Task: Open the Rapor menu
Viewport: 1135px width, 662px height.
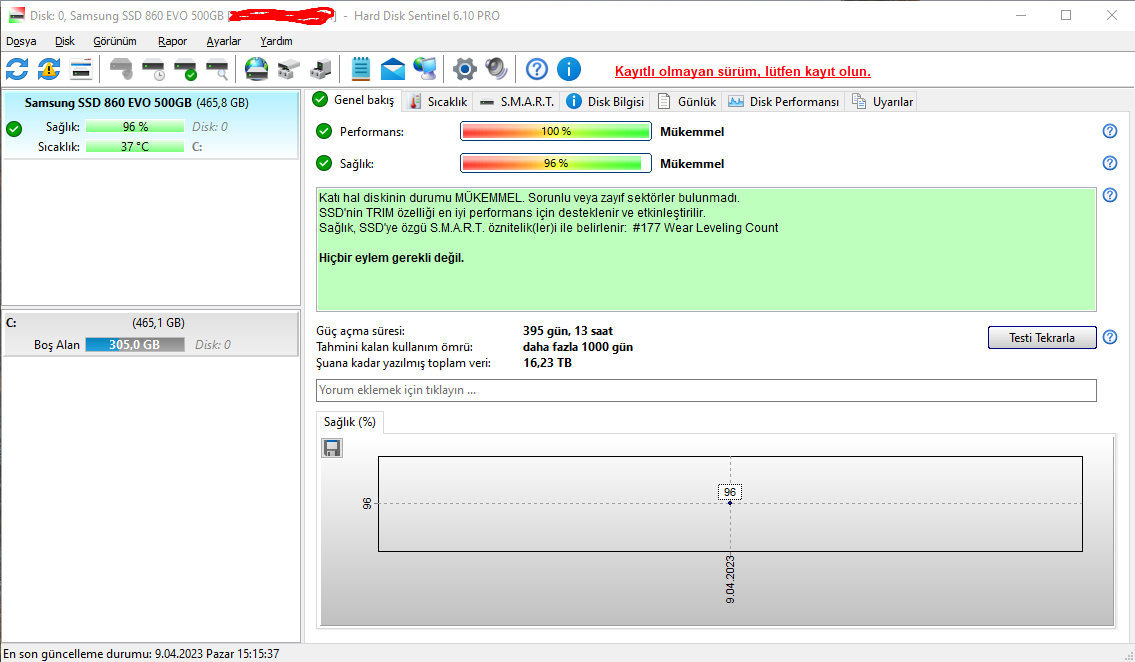Action: 172,41
